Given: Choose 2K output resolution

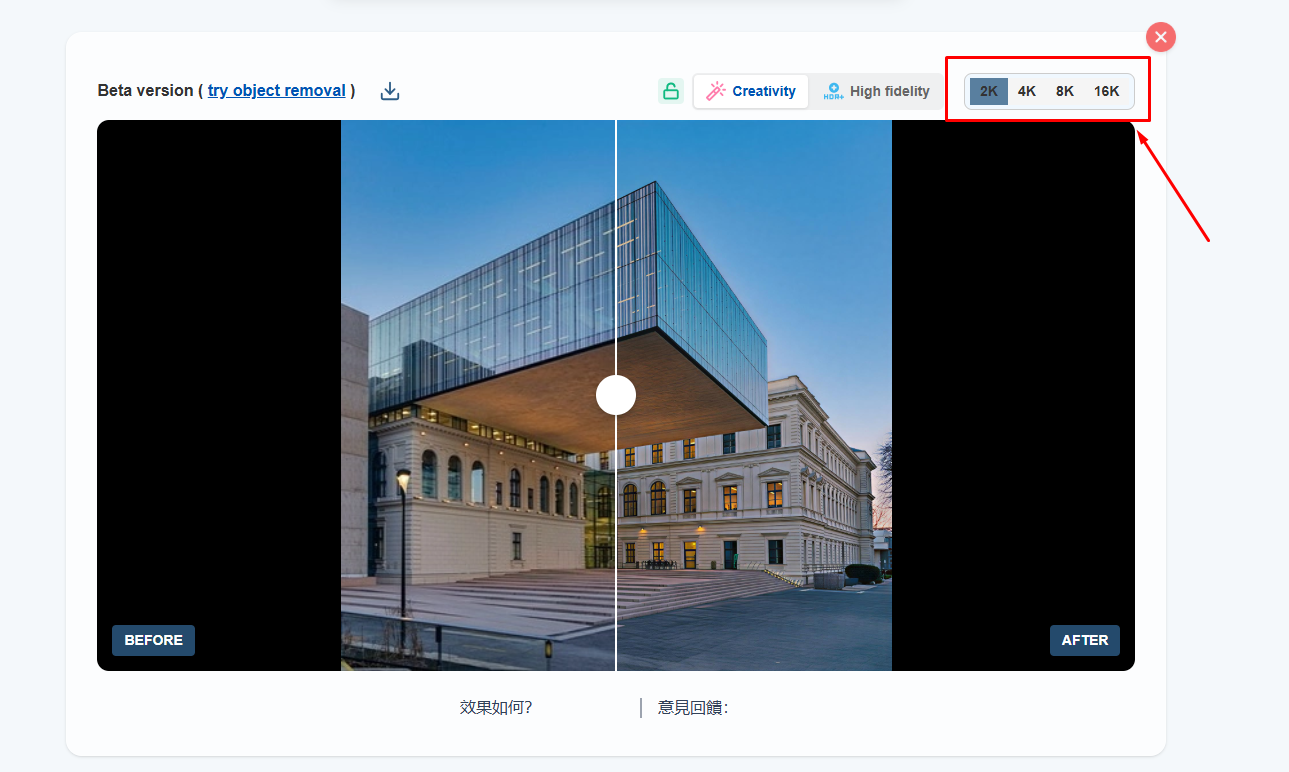Looking at the screenshot, I should click(989, 91).
